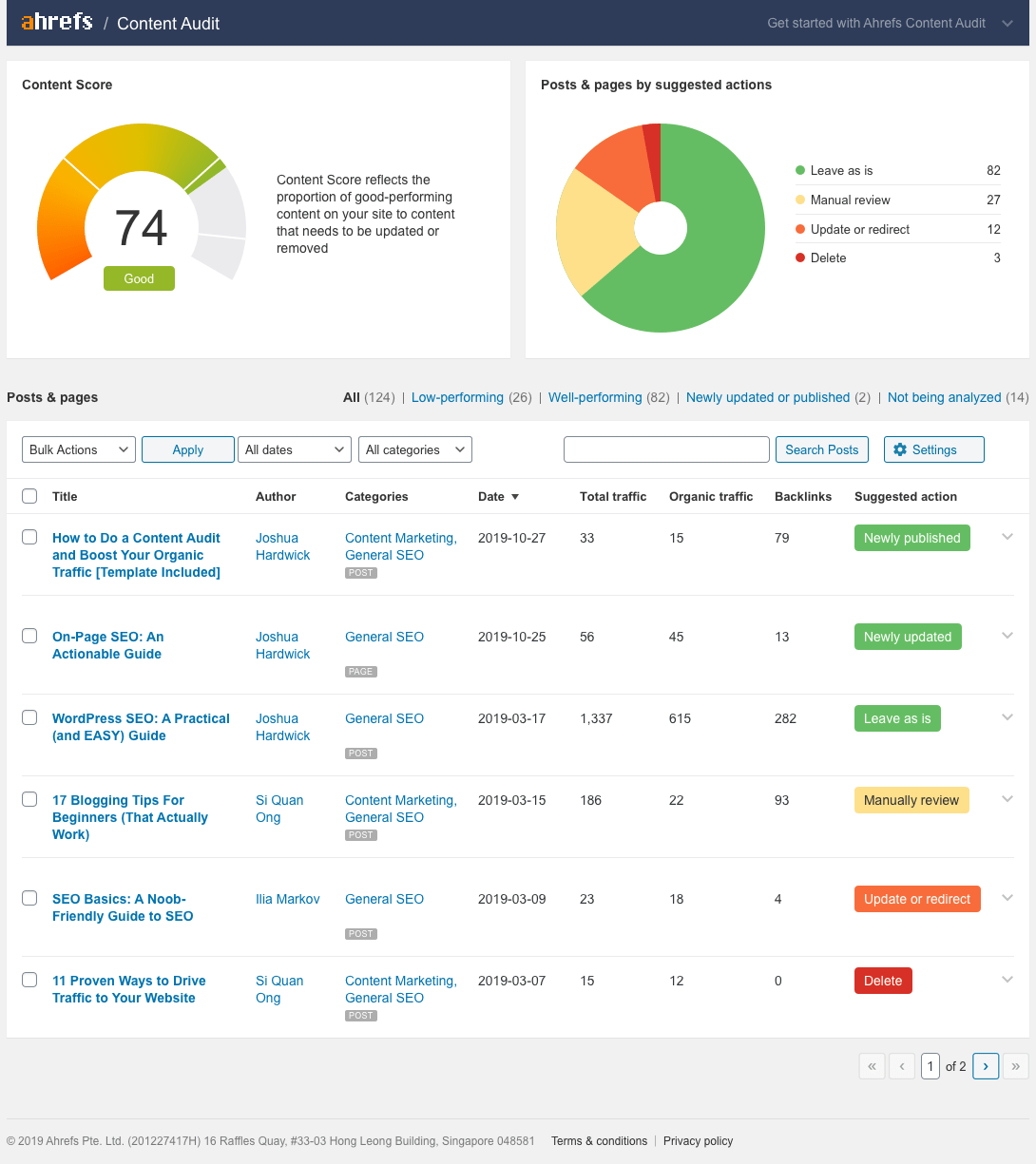Check the box beside SEO Basics guide
Screen dimensions: 1036x1164
pos(29,898)
